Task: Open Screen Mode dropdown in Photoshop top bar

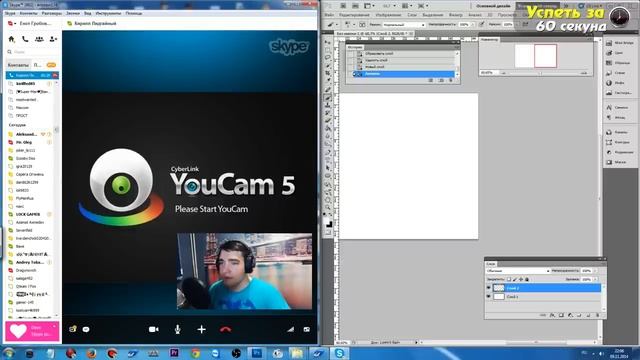Action: [423, 6]
